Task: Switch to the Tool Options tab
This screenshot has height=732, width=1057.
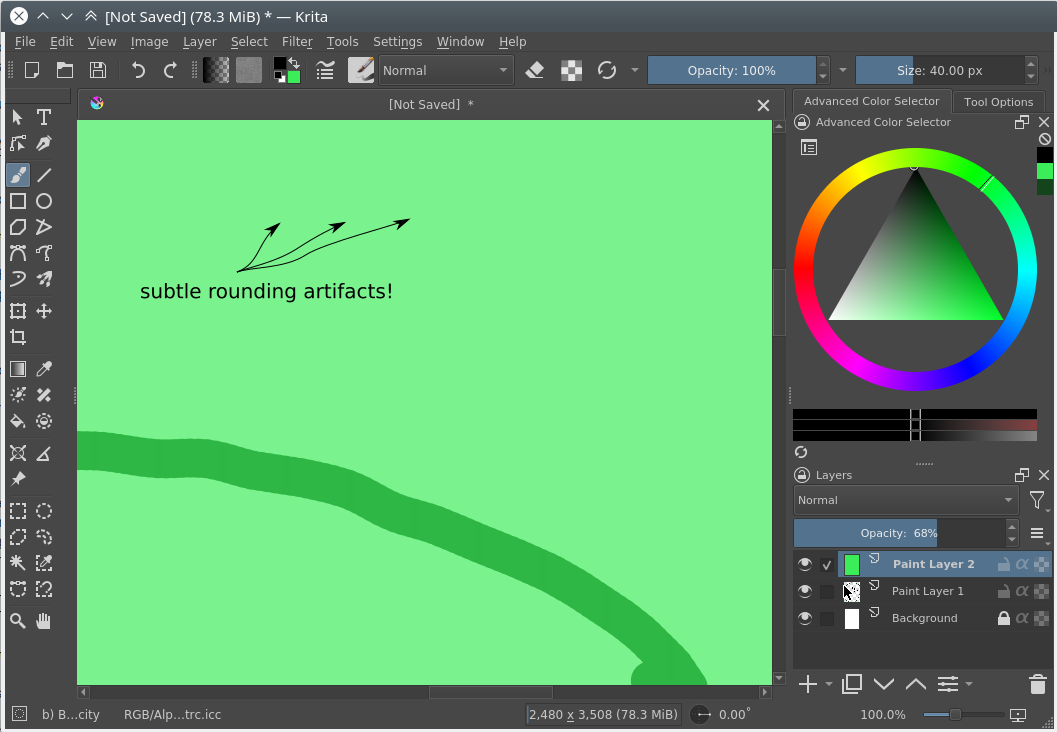Action: (998, 102)
